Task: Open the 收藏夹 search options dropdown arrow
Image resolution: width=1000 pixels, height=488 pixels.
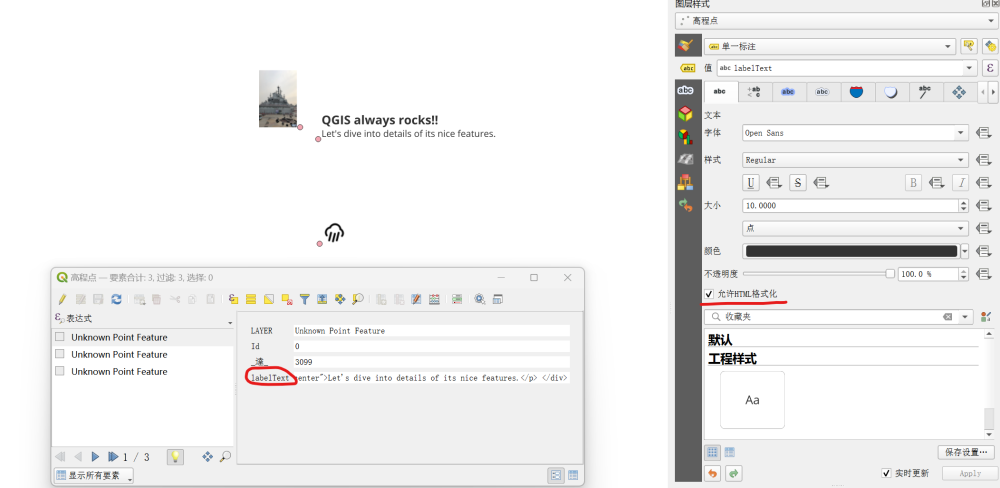Action: (x=966, y=317)
